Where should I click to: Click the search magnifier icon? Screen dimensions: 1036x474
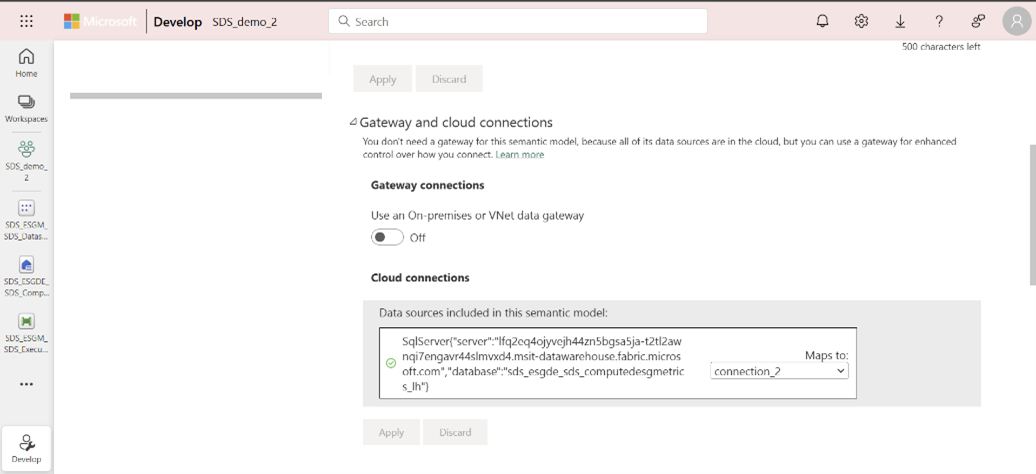[x=344, y=21]
